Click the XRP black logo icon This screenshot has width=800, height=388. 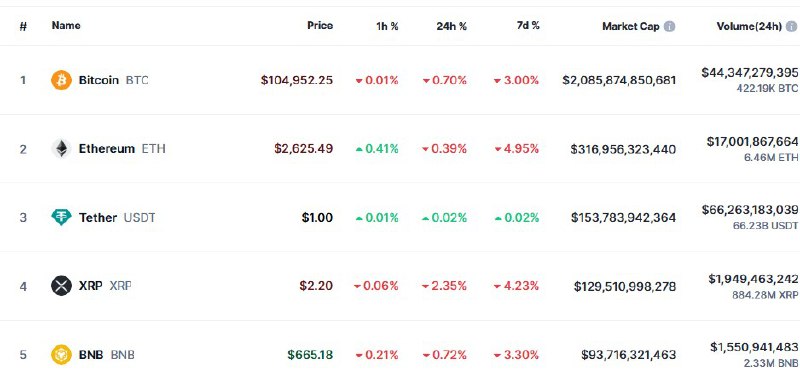point(61,286)
